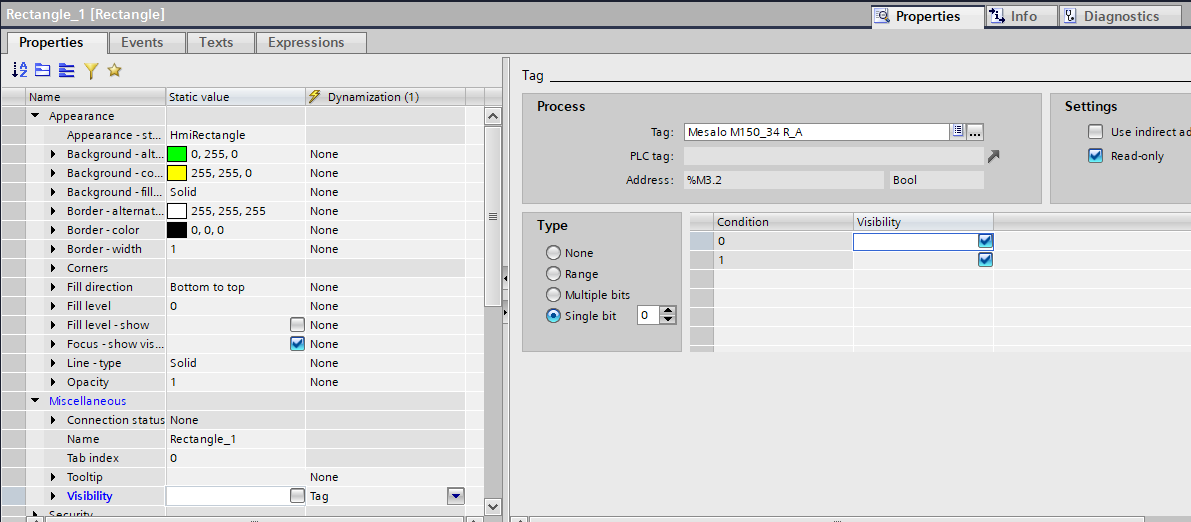1191x522 pixels.
Task: Expand the Corners property
Action: [x=53, y=267]
